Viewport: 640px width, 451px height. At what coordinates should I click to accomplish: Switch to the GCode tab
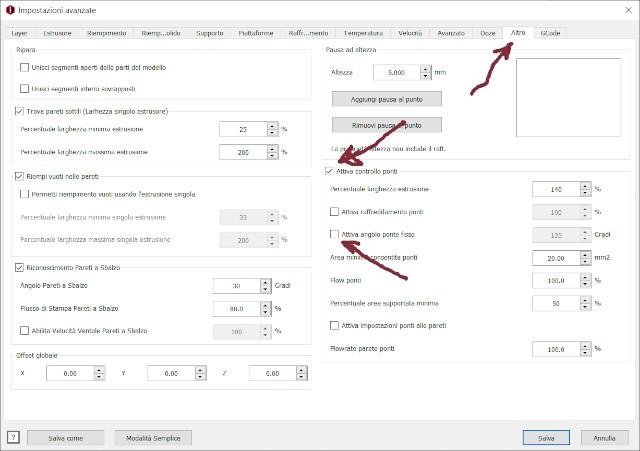(550, 33)
